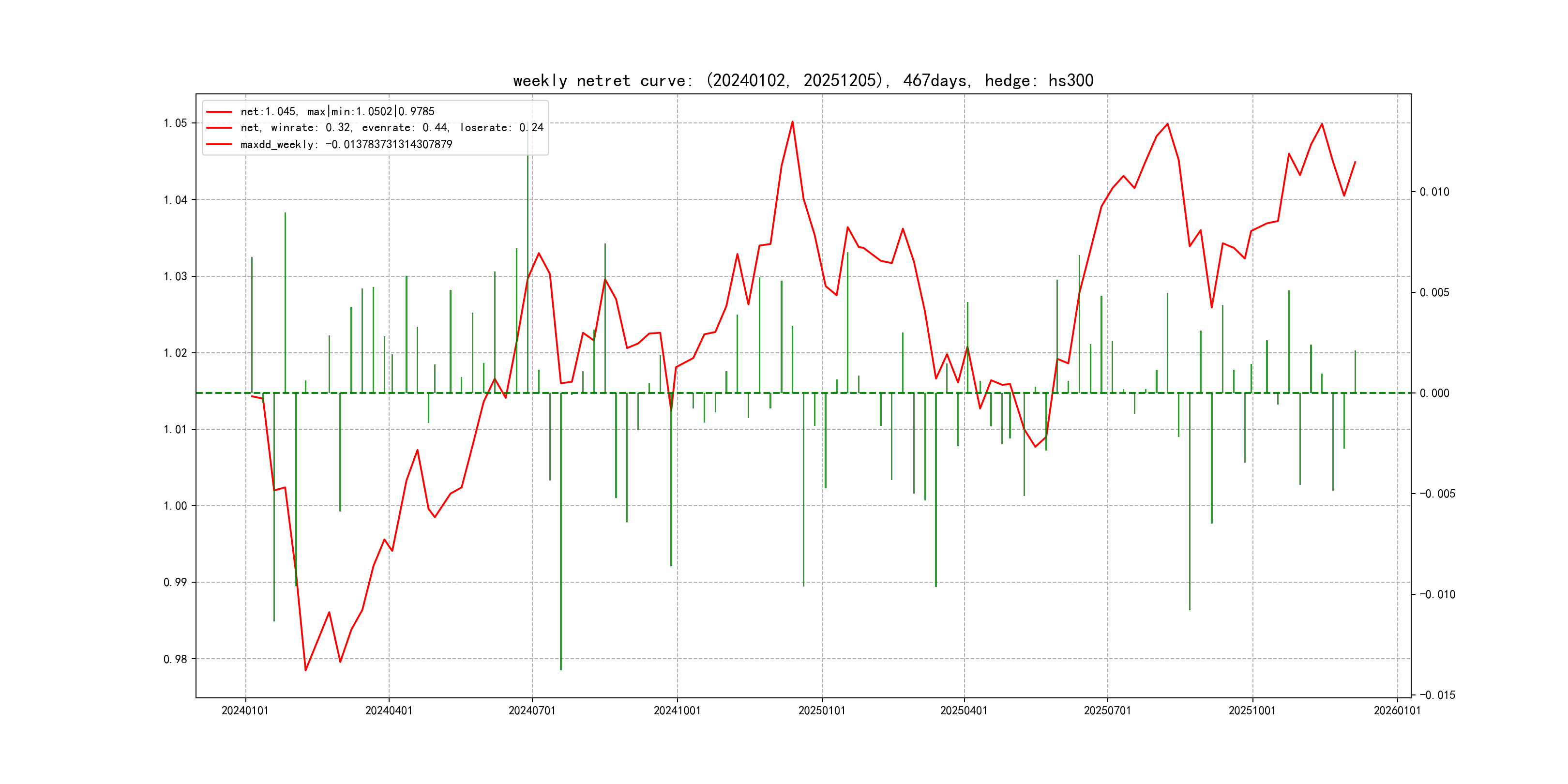Click the red line swatch beside maxdd_weekly
The width and height of the screenshot is (1568, 784).
[x=219, y=145]
